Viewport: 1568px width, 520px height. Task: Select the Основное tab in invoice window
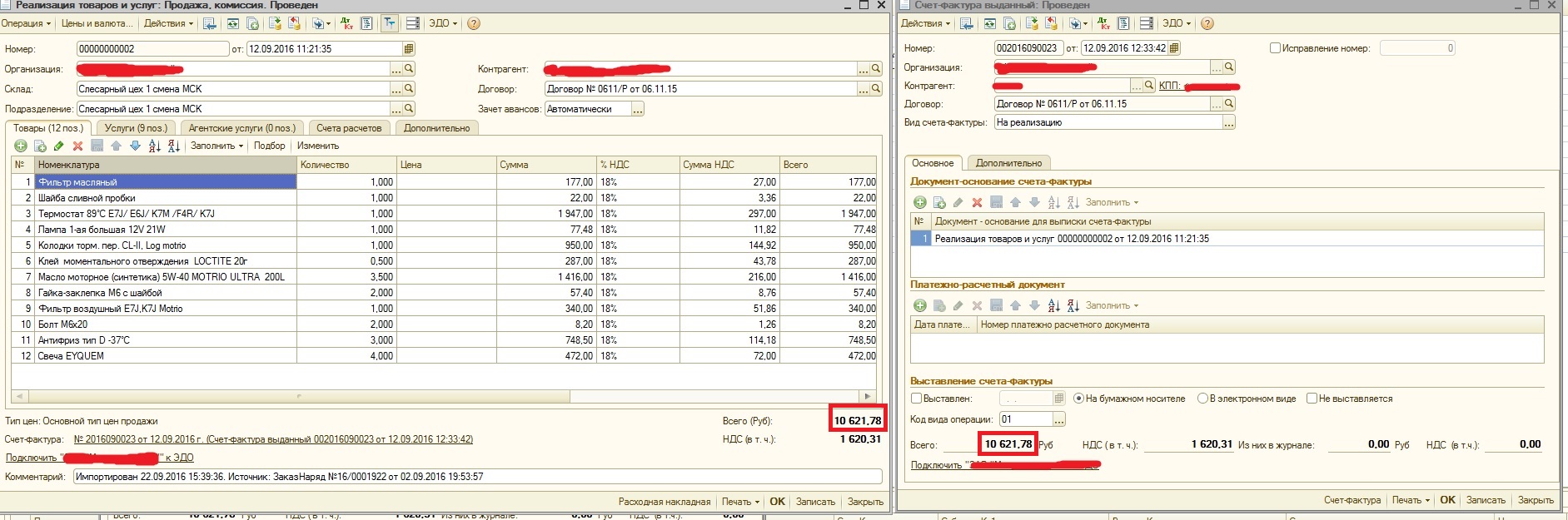coord(933,163)
